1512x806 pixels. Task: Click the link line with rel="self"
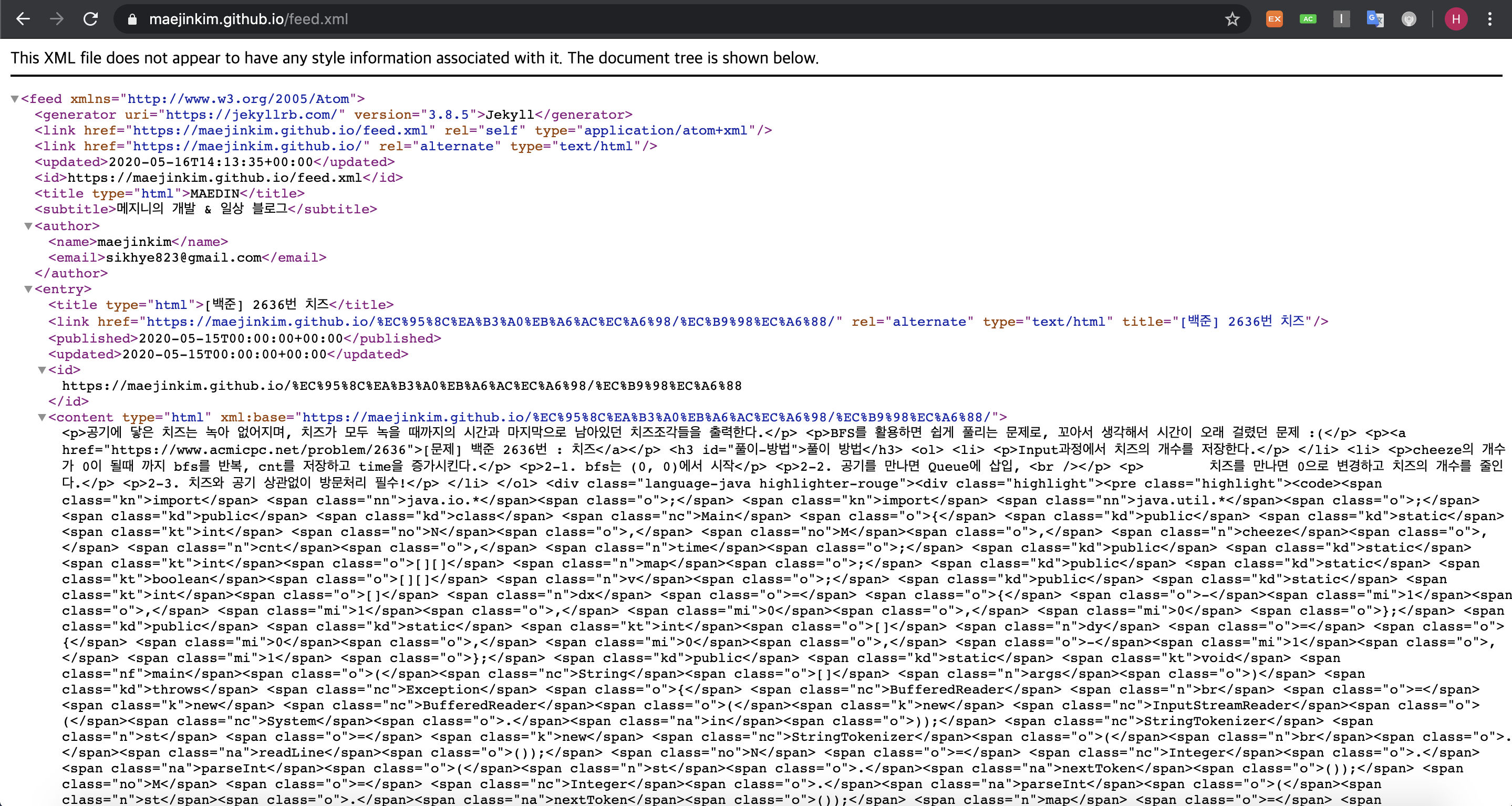coord(403,130)
